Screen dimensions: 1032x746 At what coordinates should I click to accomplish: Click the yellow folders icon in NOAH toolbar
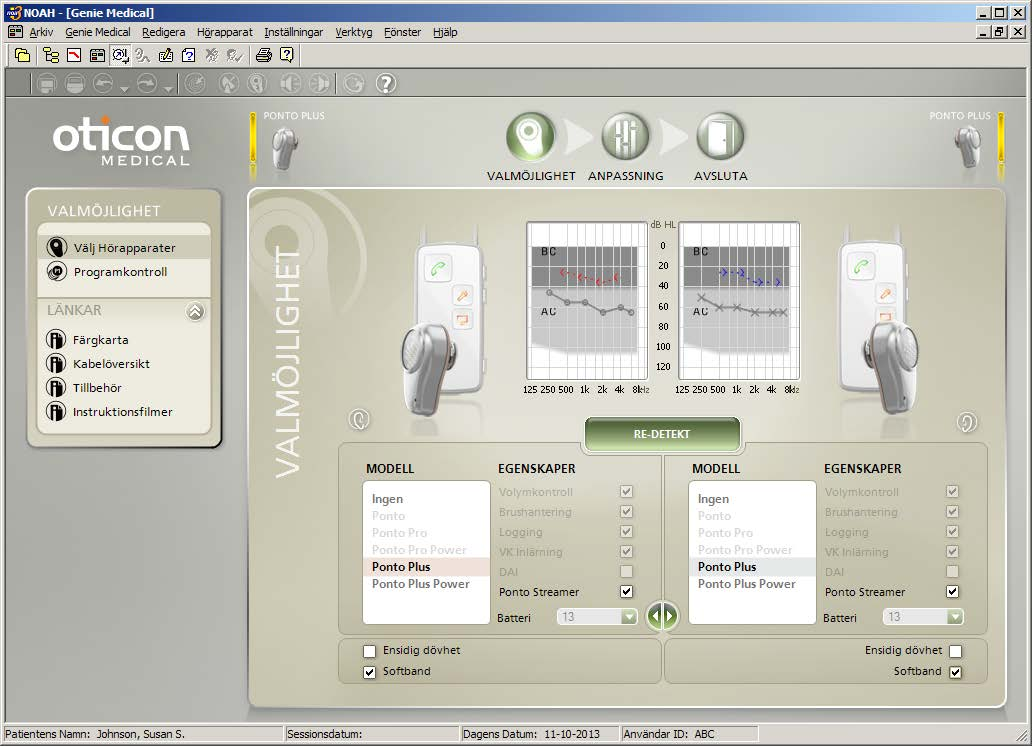[x=22, y=55]
